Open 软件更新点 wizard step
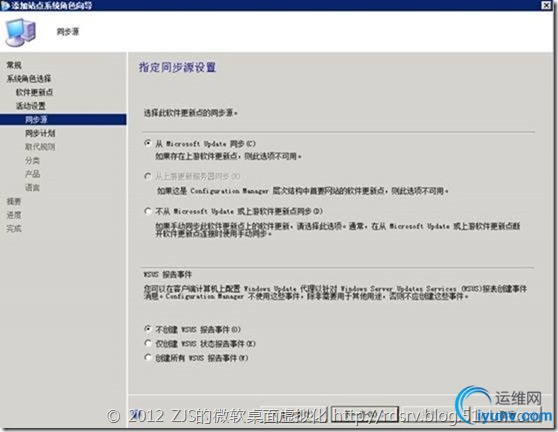Image resolution: width=558 pixels, height=432 pixels. 35,92
